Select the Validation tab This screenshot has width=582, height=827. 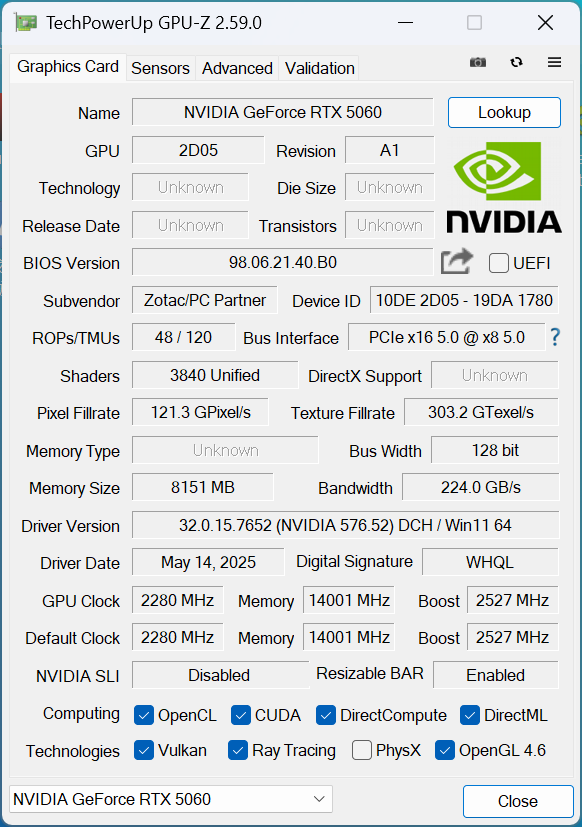pos(319,68)
